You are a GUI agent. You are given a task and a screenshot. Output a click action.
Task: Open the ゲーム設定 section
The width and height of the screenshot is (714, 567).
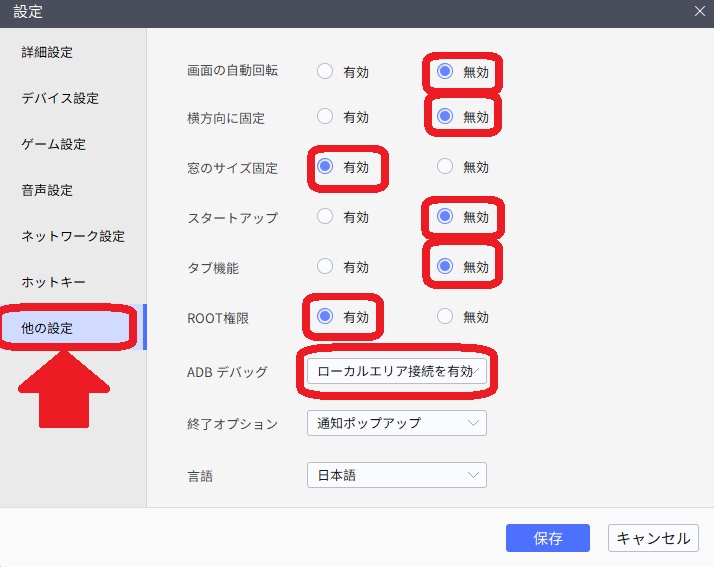[54, 144]
